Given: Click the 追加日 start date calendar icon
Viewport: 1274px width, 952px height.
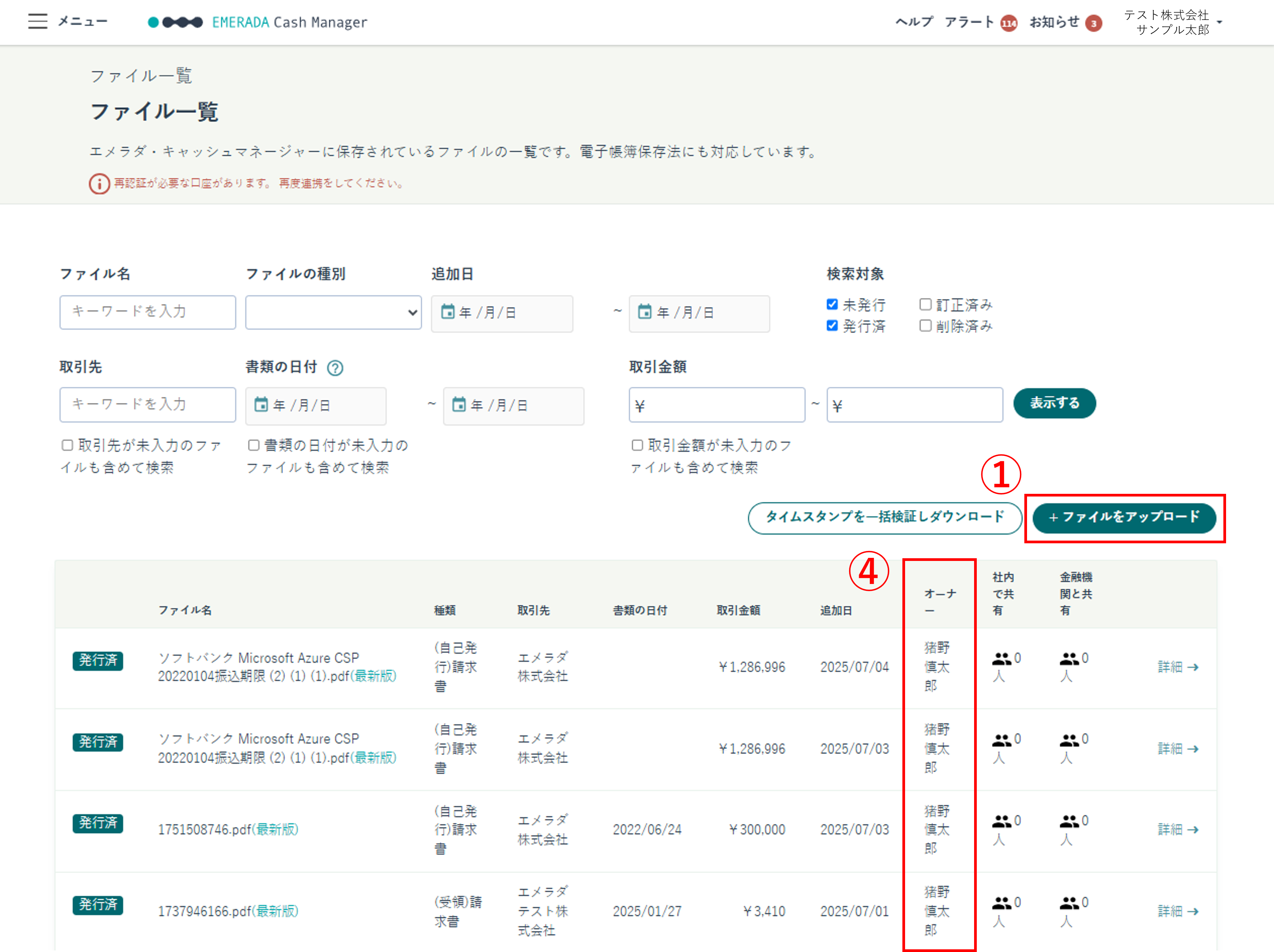Looking at the screenshot, I should (x=448, y=312).
